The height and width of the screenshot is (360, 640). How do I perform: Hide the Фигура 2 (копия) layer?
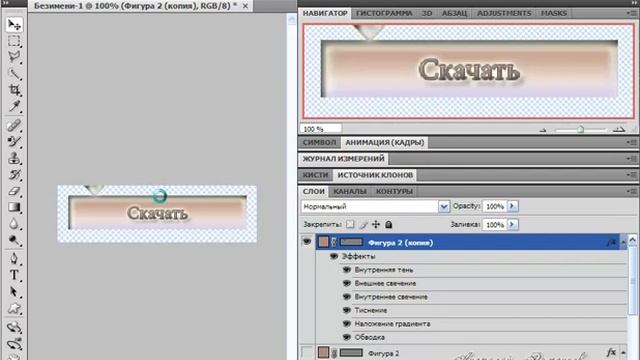coord(307,242)
